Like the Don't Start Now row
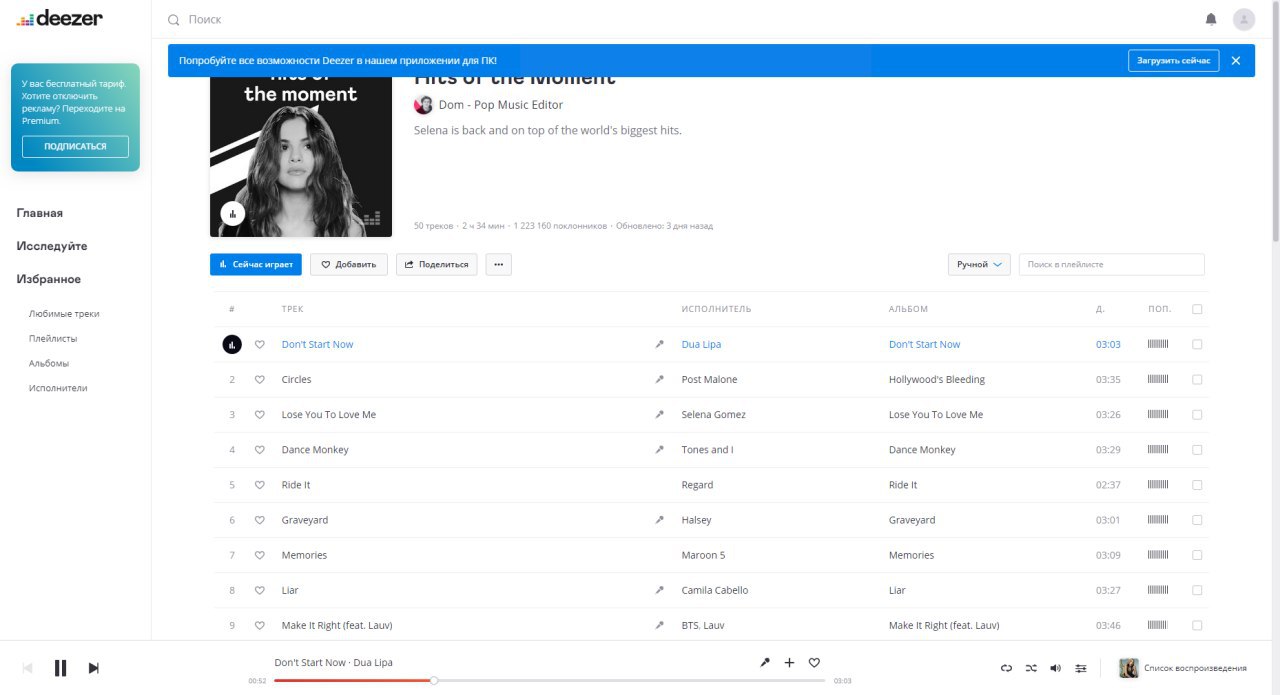The width and height of the screenshot is (1280, 695). tap(260, 344)
